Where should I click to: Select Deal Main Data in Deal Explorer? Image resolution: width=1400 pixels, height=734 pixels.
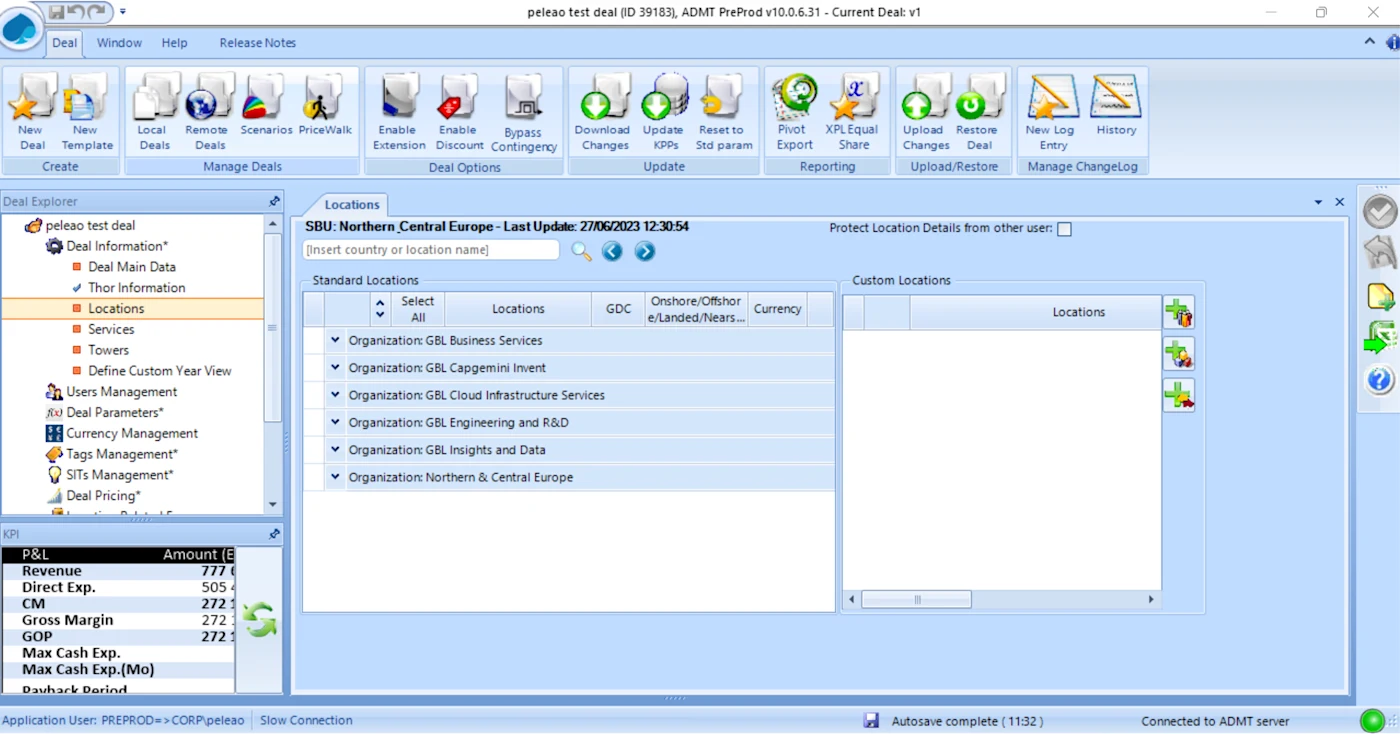click(x=132, y=267)
